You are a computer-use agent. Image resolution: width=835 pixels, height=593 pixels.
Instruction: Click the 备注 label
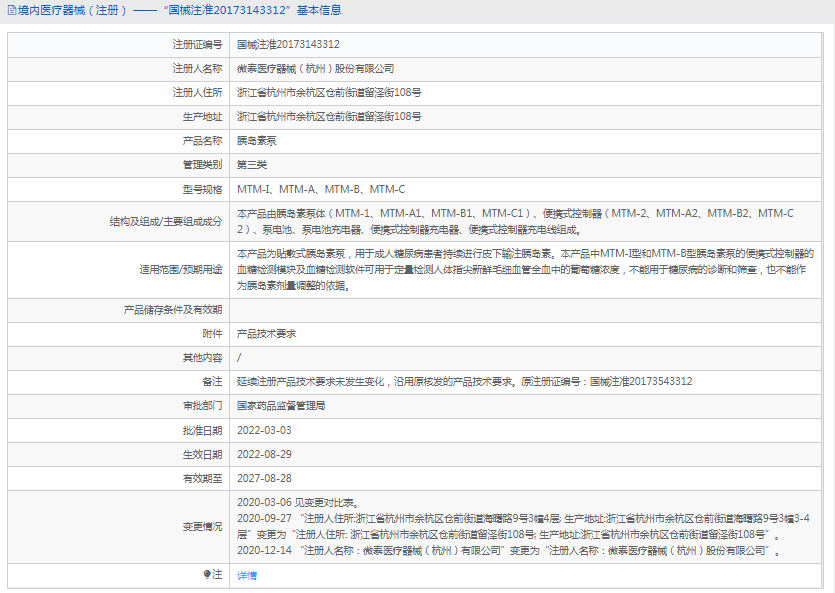tap(212, 382)
